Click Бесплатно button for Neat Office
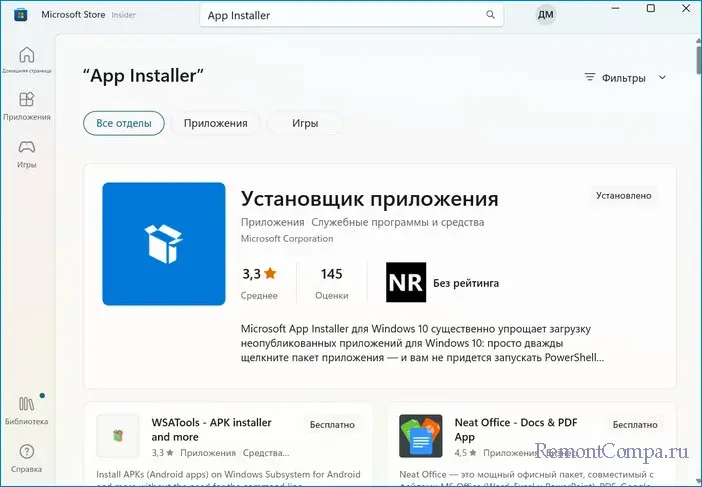The width and height of the screenshot is (702, 487). [x=634, y=424]
